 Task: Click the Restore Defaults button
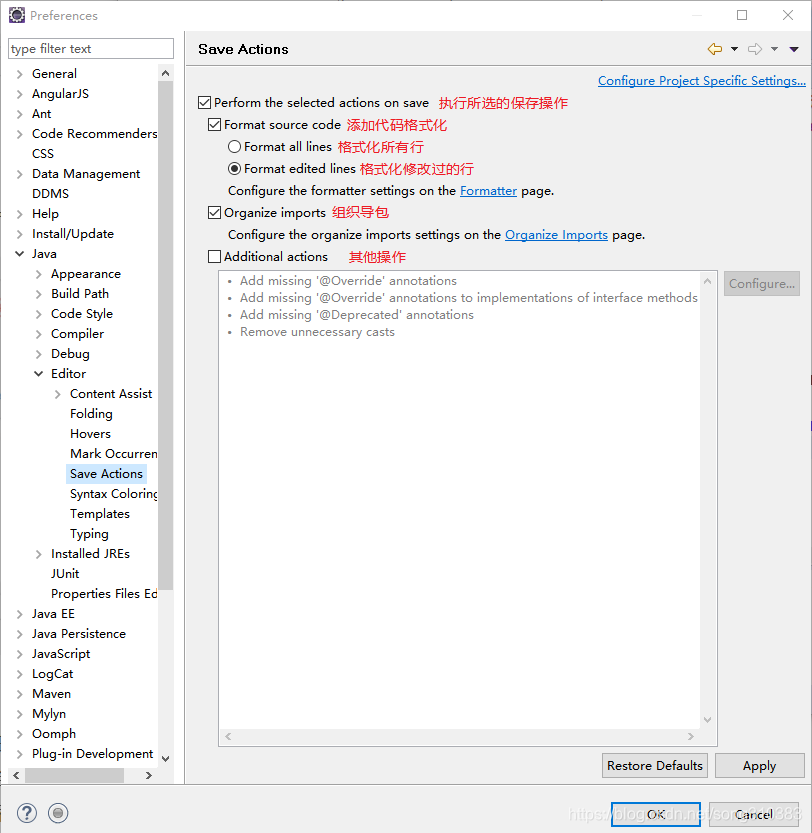[x=655, y=766]
